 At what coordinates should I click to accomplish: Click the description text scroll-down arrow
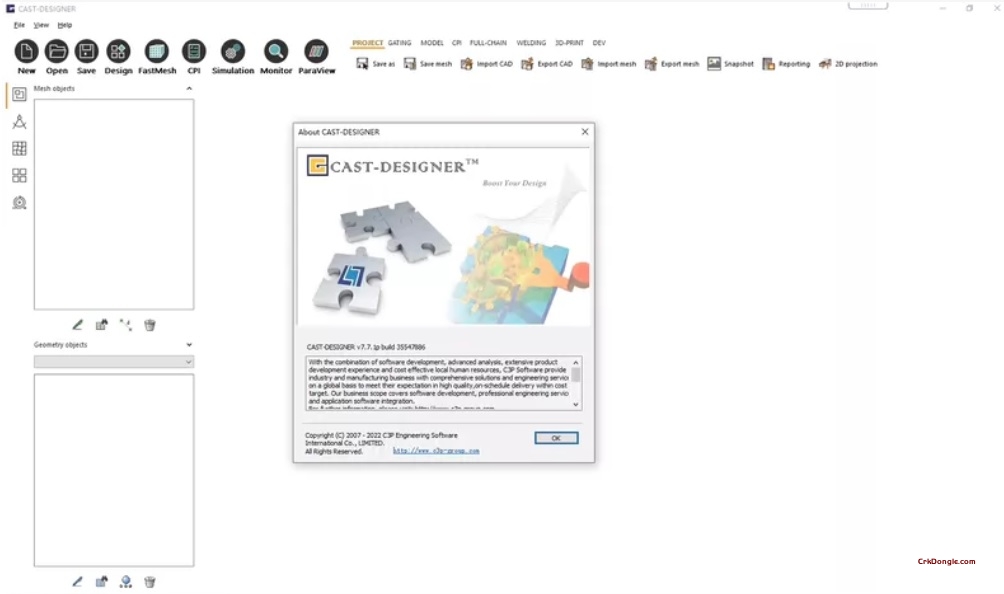(x=576, y=405)
